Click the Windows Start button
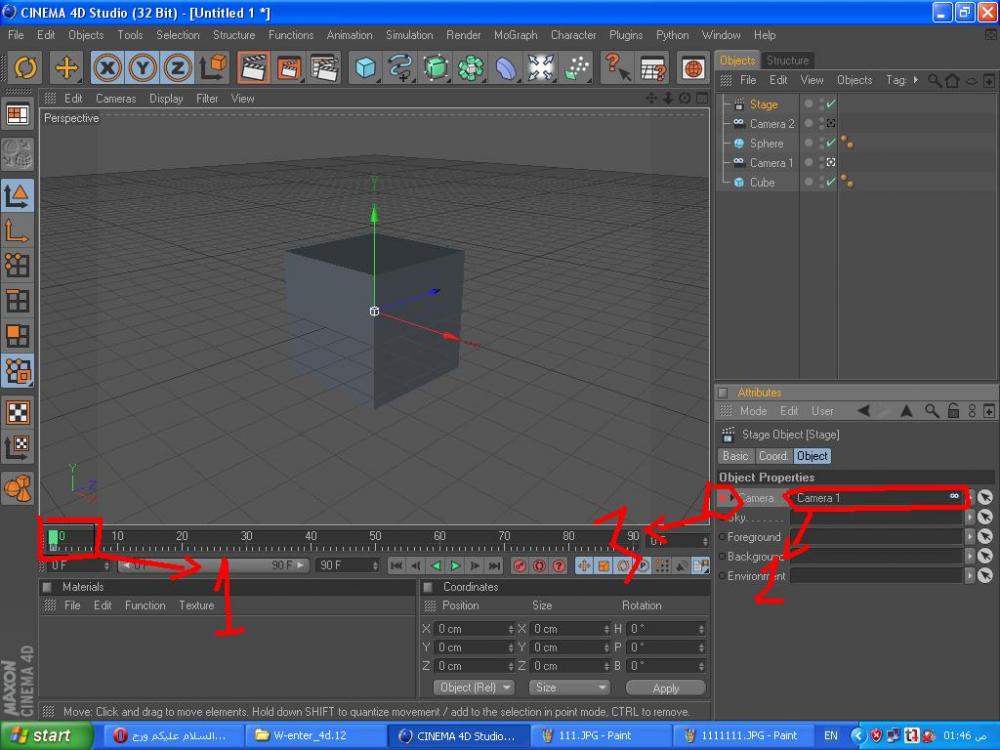The height and width of the screenshot is (750, 1000). [40, 736]
